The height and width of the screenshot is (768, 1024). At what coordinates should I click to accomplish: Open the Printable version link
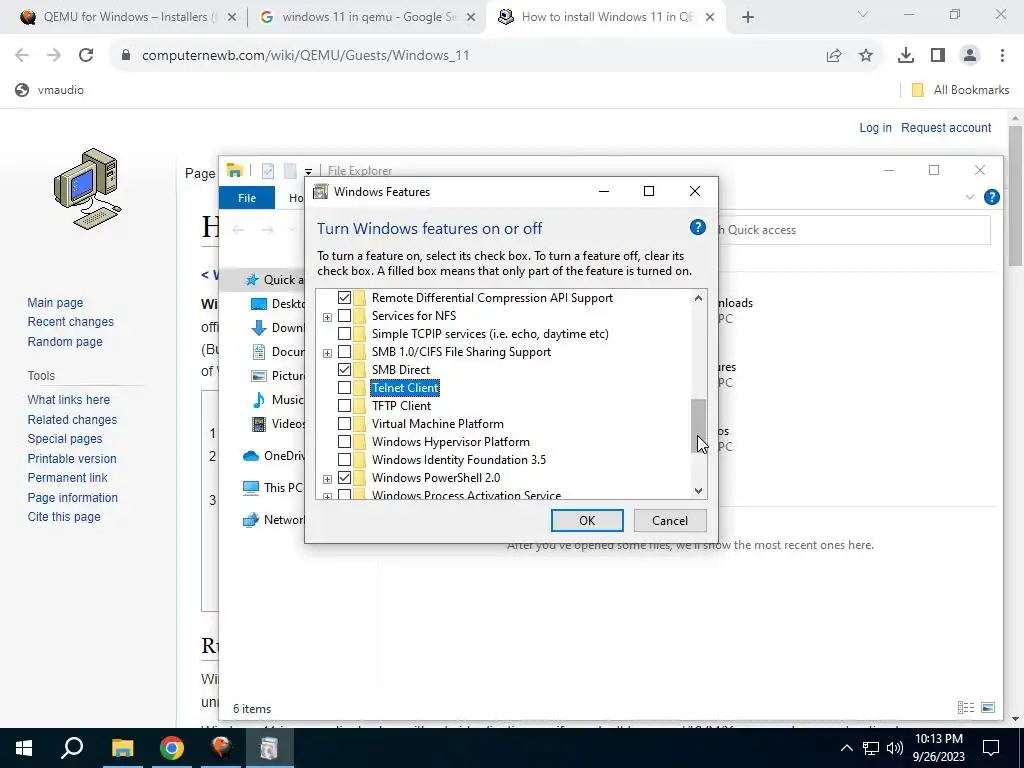pyautogui.click(x=72, y=458)
